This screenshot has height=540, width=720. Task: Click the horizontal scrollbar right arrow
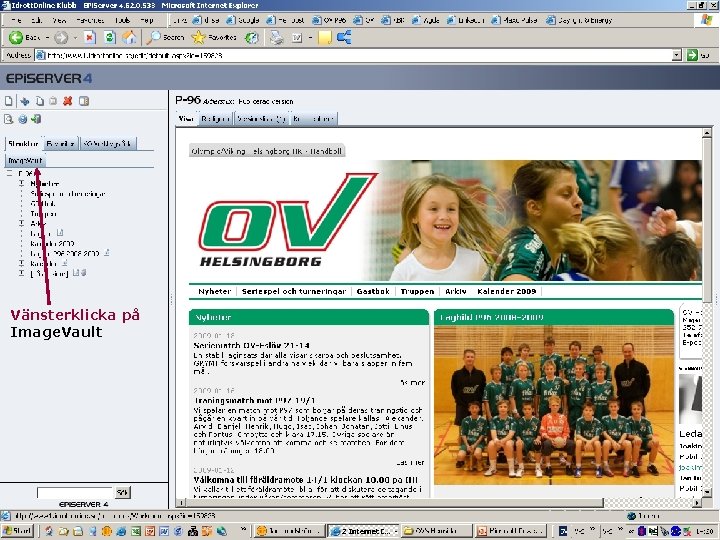697,503
